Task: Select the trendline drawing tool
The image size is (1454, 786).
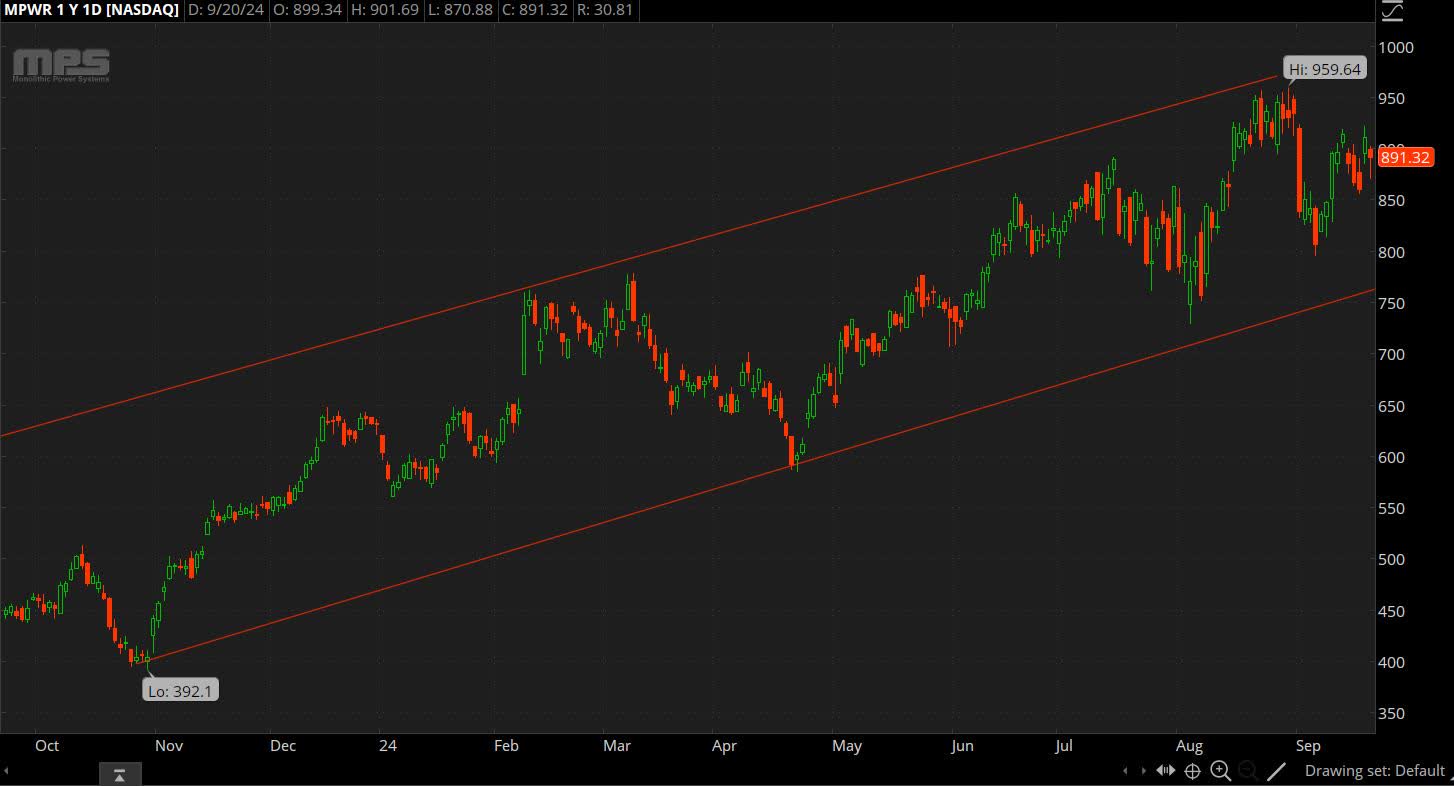Action: pos(1278,771)
